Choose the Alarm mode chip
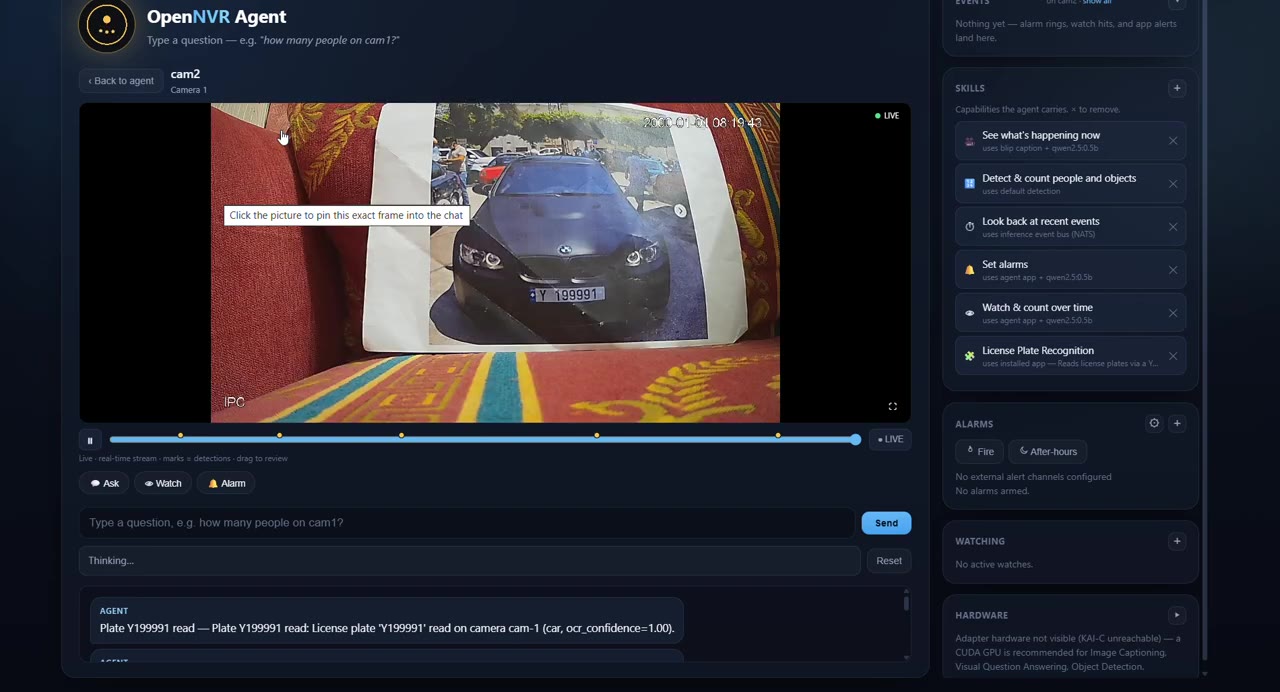This screenshot has width=1280, height=692. point(226,483)
